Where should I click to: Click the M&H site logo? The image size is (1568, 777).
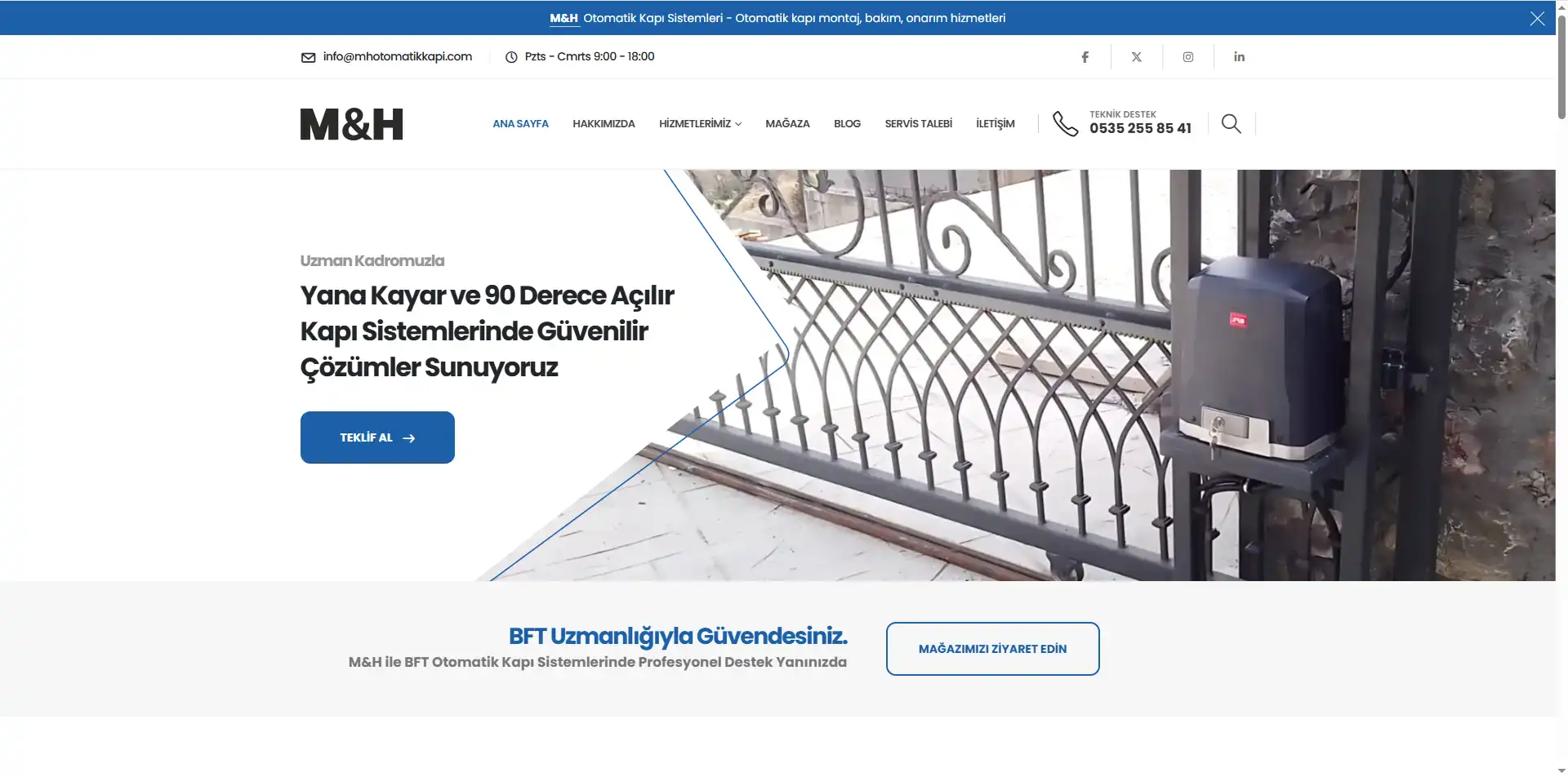(351, 124)
